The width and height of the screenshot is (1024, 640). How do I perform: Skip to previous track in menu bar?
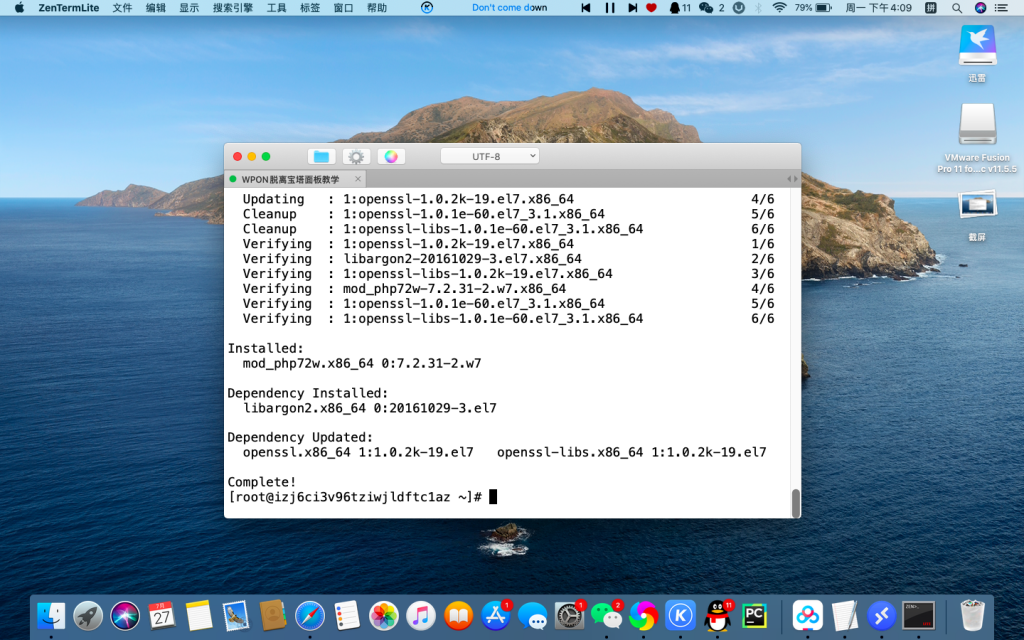[586, 8]
